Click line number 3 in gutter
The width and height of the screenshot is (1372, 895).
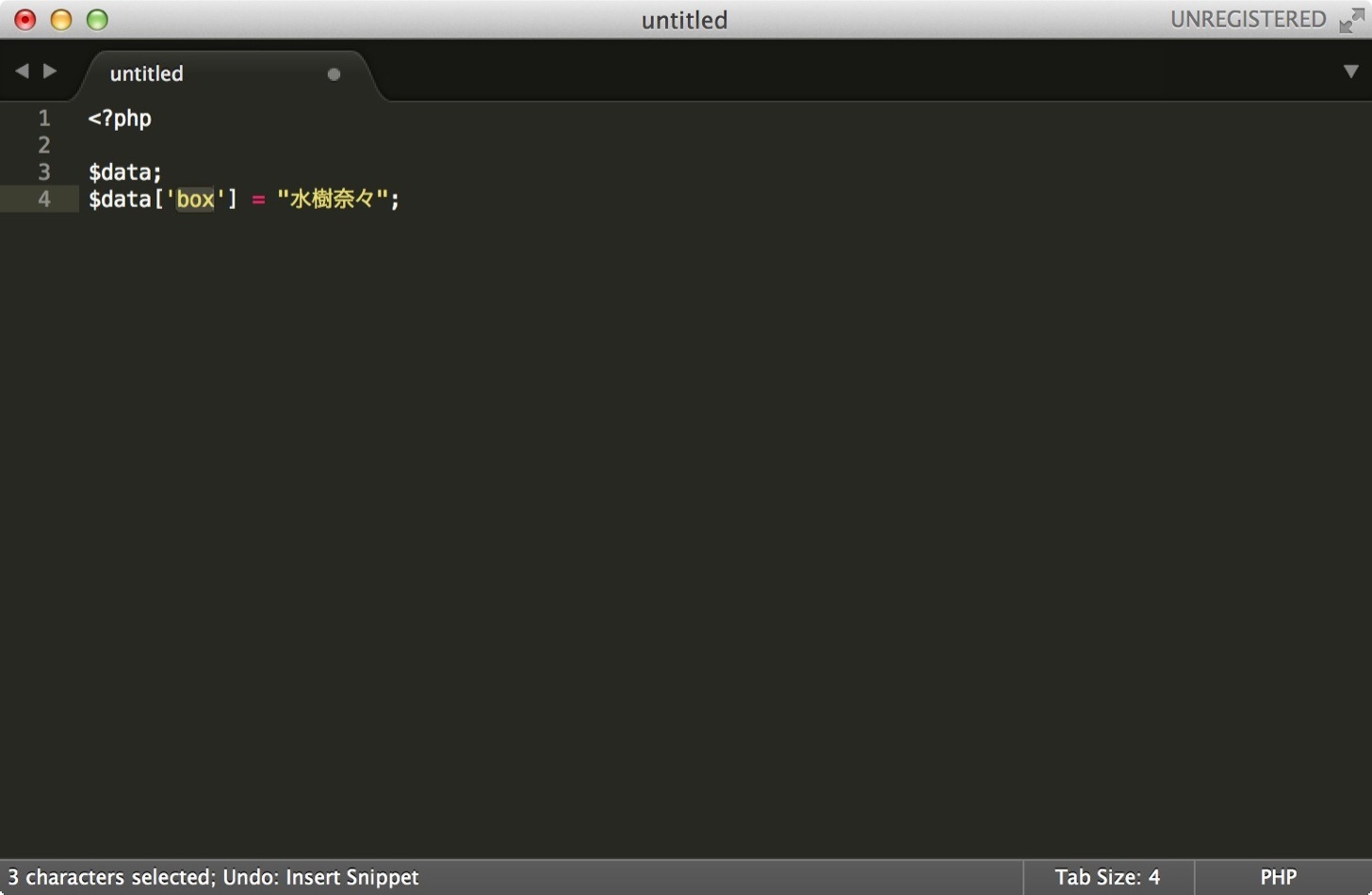(43, 172)
